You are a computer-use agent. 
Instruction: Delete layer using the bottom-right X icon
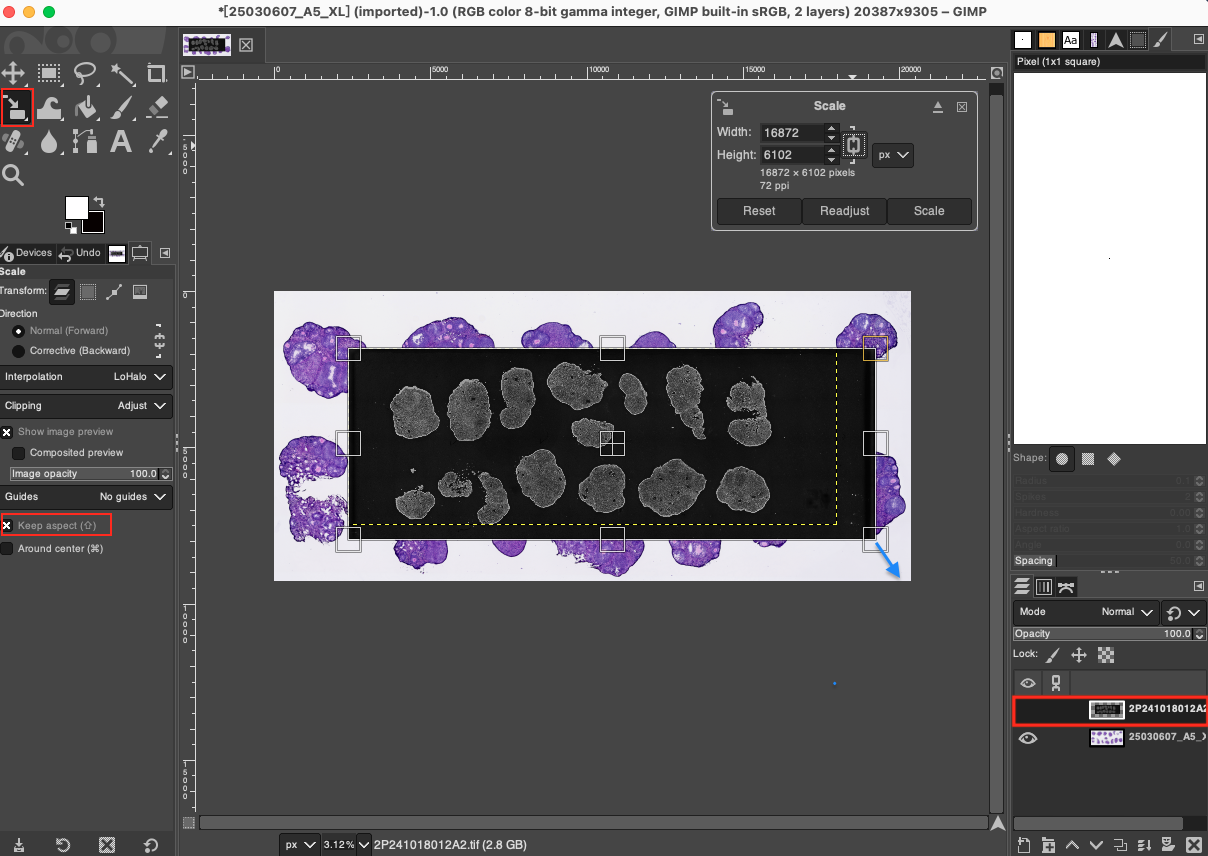(1193, 845)
